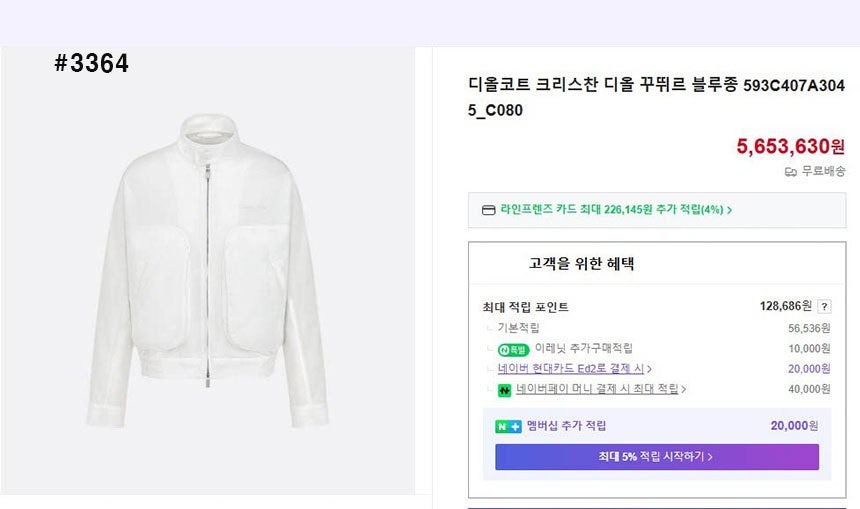Click the 최대 적립 포인트 label

click(x=525, y=307)
